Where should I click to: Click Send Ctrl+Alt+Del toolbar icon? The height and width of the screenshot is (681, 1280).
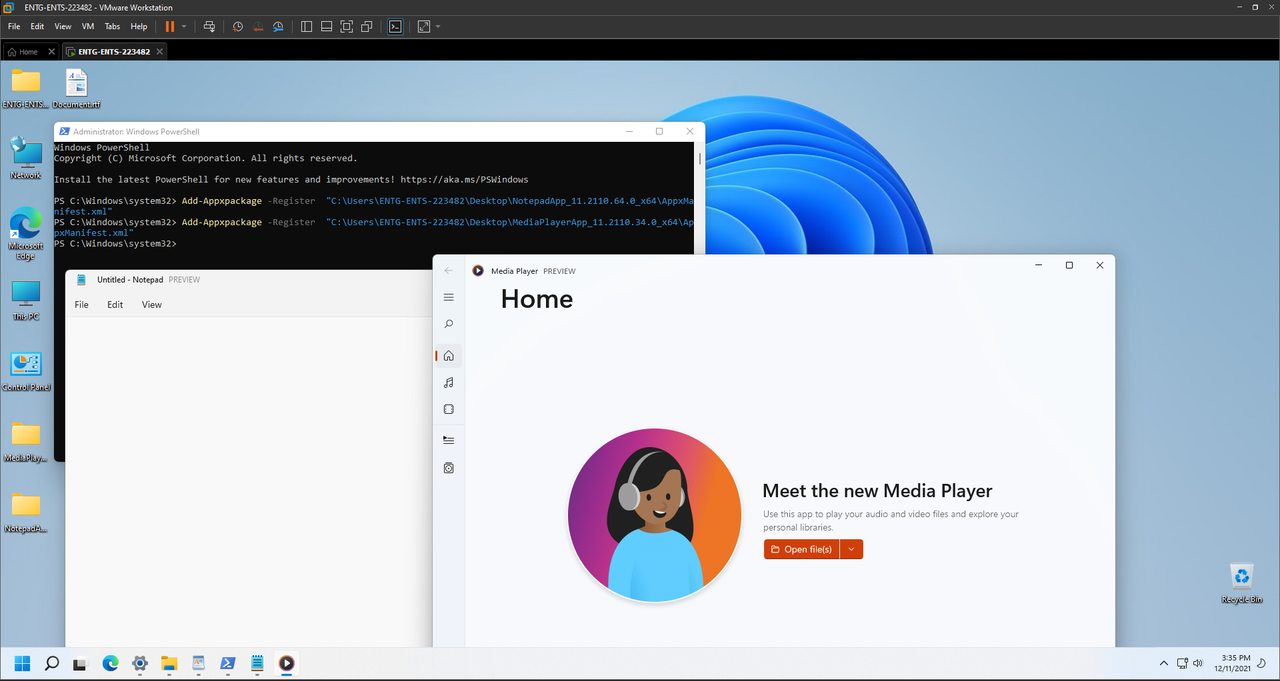click(209, 26)
